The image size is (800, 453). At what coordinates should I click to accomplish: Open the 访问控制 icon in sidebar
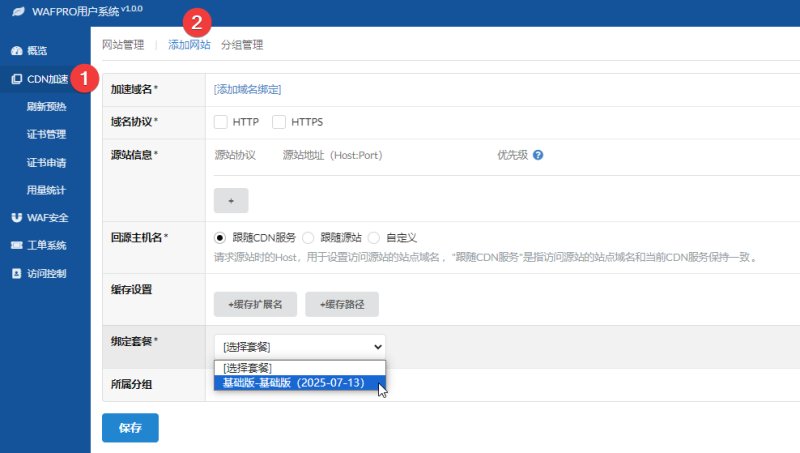(x=17, y=273)
